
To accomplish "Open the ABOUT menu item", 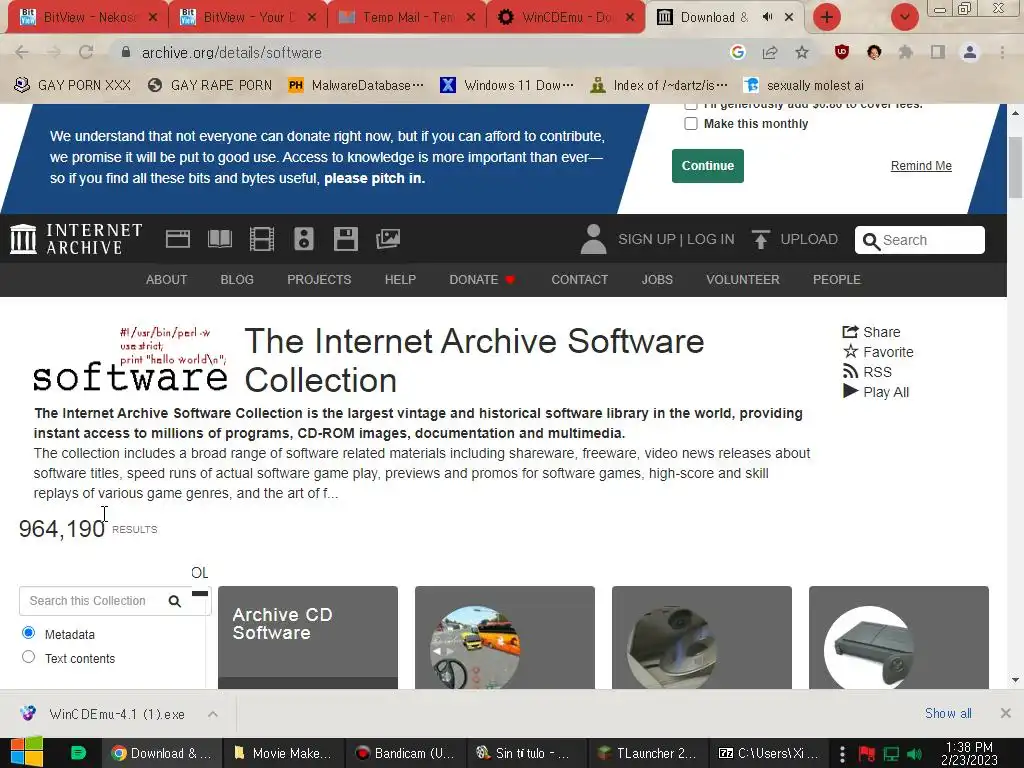I will click(167, 280).
